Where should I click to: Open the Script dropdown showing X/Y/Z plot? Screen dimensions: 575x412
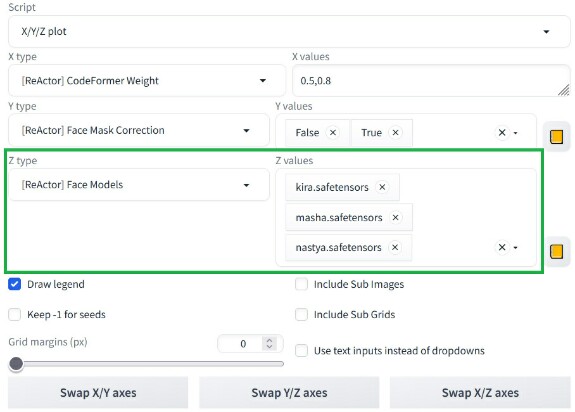tap(289, 32)
